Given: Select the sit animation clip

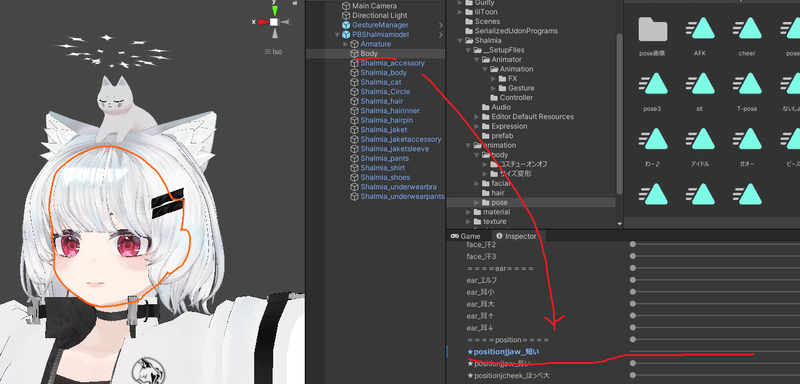Looking at the screenshot, I should pyautogui.click(x=699, y=85).
